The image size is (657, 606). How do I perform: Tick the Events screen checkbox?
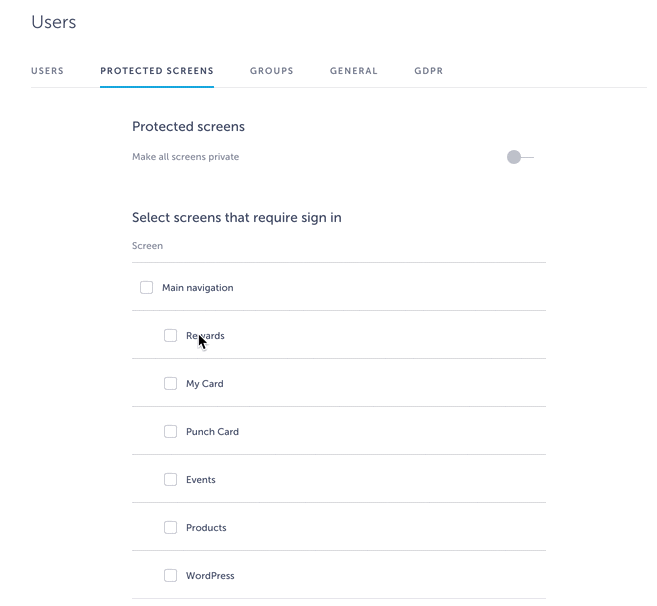pyautogui.click(x=171, y=480)
